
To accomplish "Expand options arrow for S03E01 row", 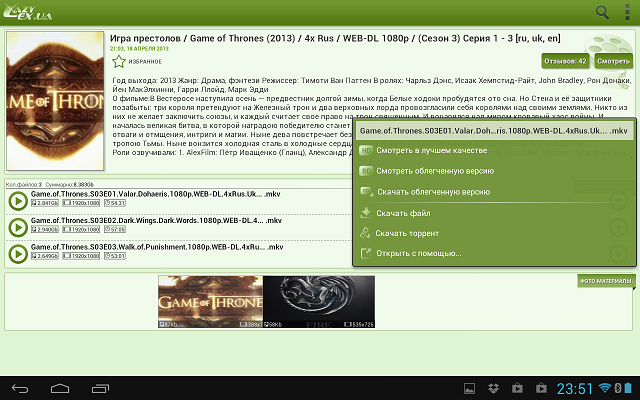I will coord(618,201).
